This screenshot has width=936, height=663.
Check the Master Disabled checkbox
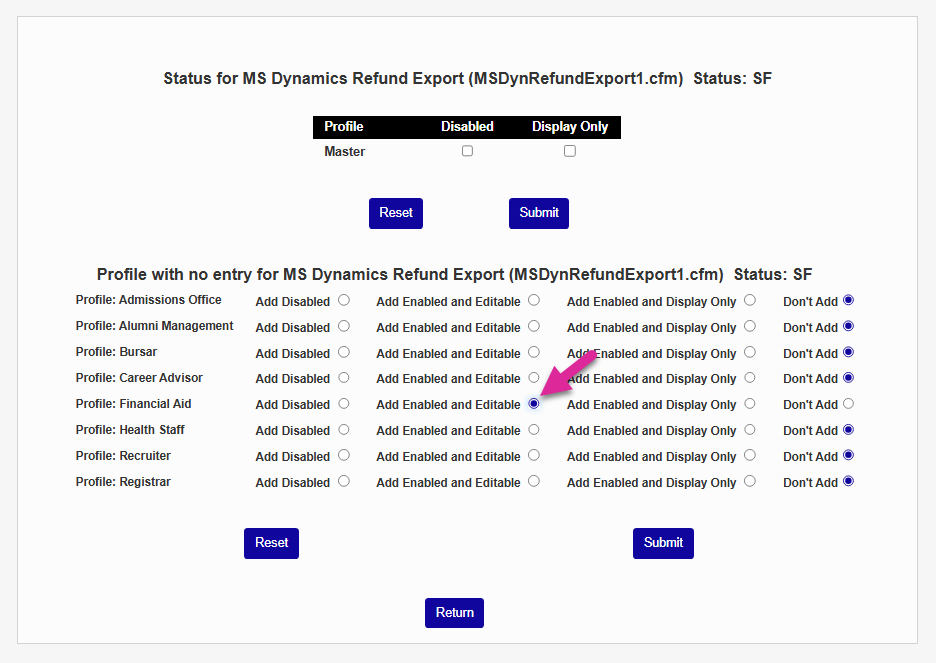pyautogui.click(x=467, y=151)
